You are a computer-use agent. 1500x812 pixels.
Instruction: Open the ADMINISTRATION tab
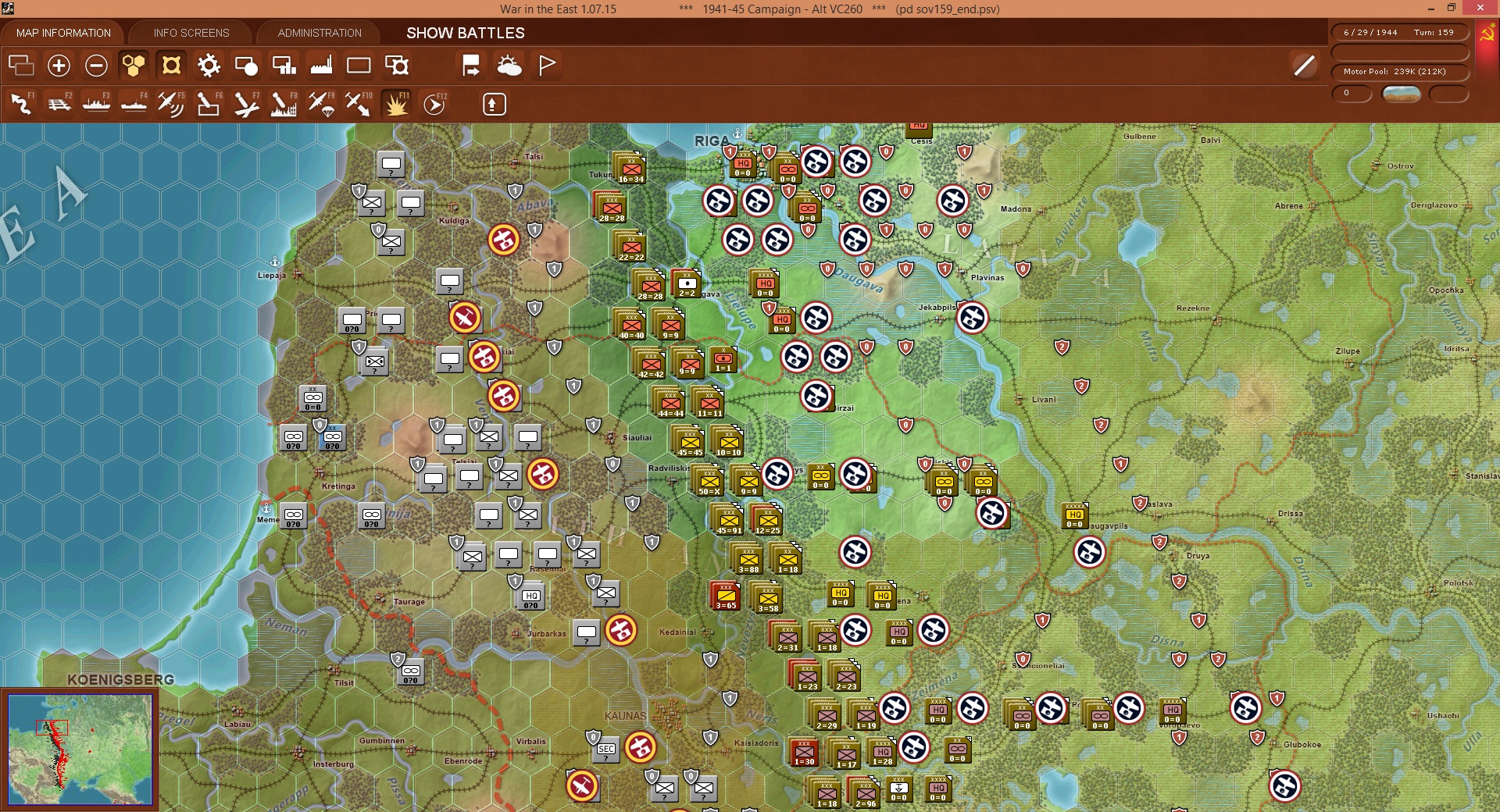320,33
